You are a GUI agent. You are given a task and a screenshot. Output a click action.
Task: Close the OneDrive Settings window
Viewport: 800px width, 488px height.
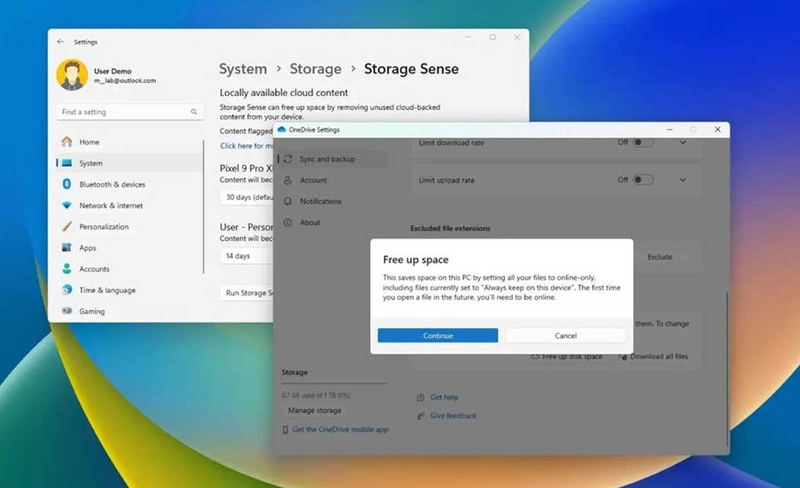point(717,130)
